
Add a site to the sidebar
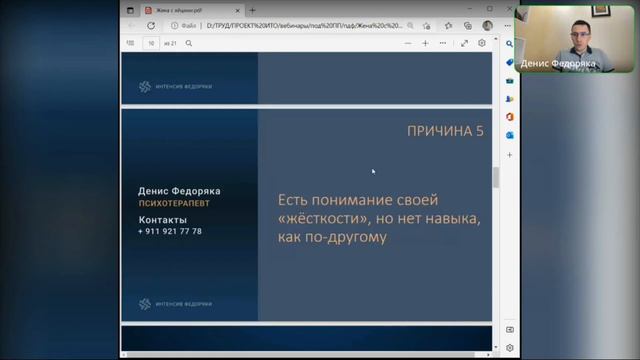coord(509,155)
